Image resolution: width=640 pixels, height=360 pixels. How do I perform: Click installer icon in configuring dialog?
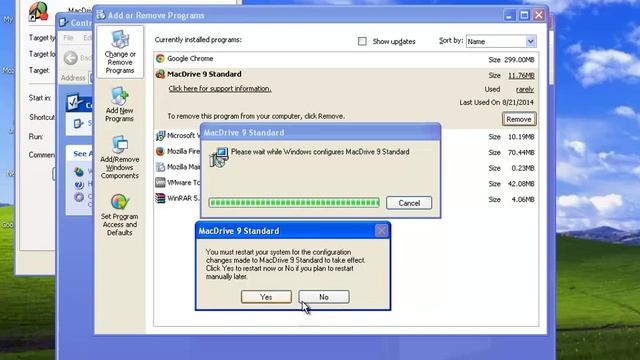[219, 157]
